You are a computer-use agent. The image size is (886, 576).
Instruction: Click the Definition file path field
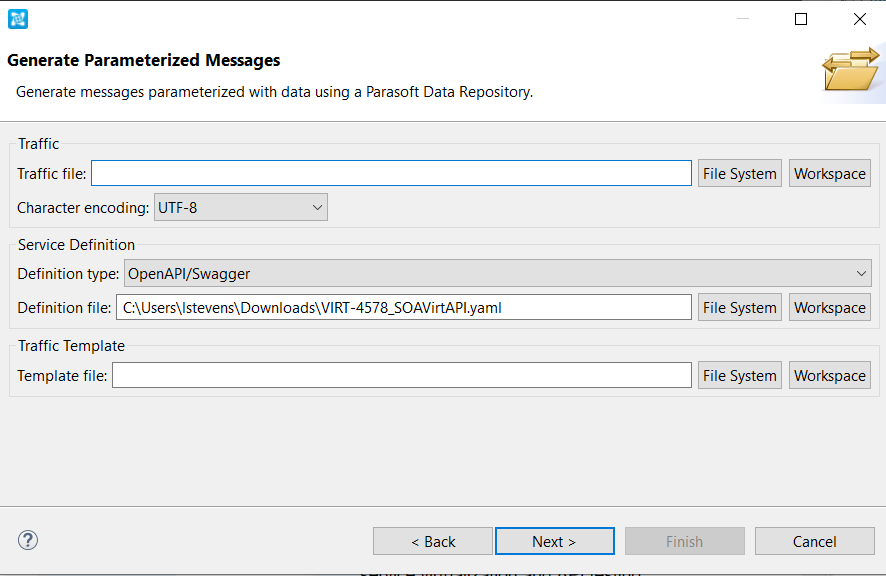tap(404, 307)
